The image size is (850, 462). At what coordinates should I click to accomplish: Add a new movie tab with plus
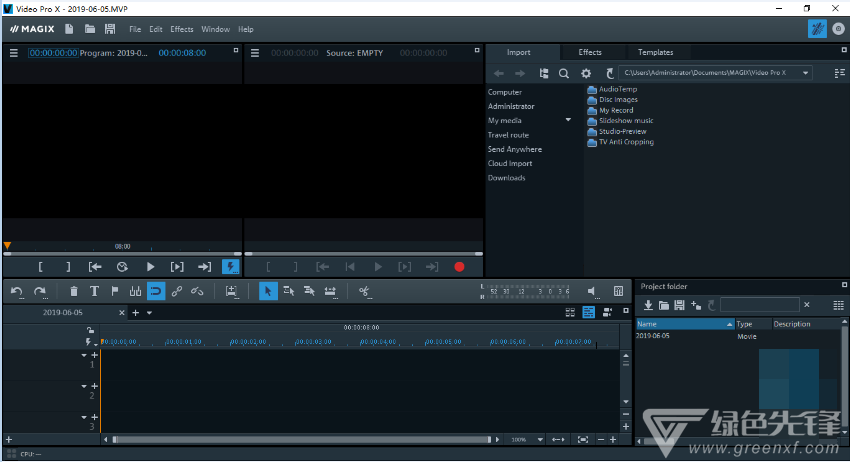click(136, 313)
